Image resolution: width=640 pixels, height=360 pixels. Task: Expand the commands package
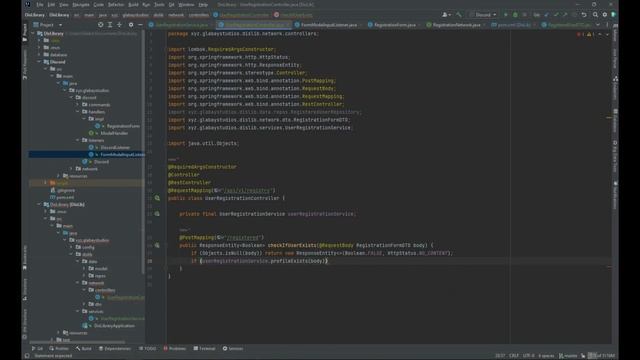coord(78,105)
